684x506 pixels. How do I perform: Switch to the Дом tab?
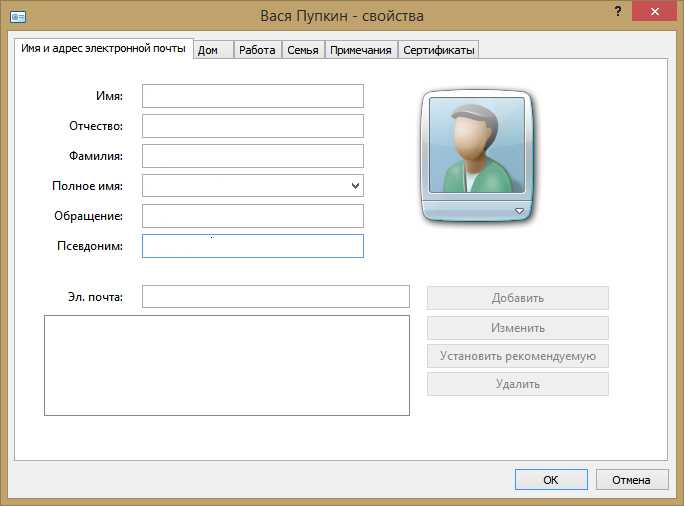click(213, 50)
